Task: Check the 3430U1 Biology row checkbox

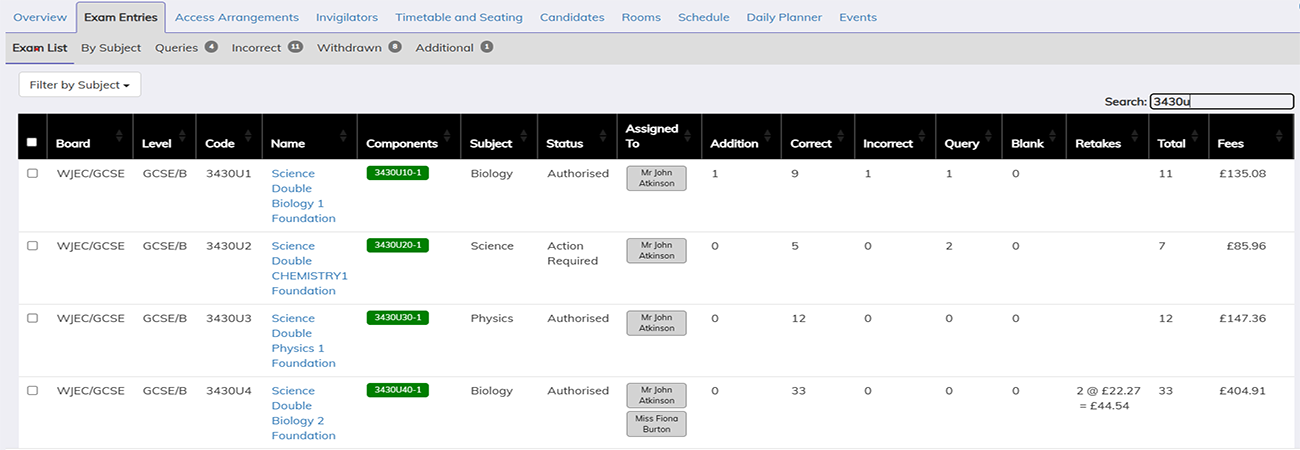Action: click(x=32, y=173)
